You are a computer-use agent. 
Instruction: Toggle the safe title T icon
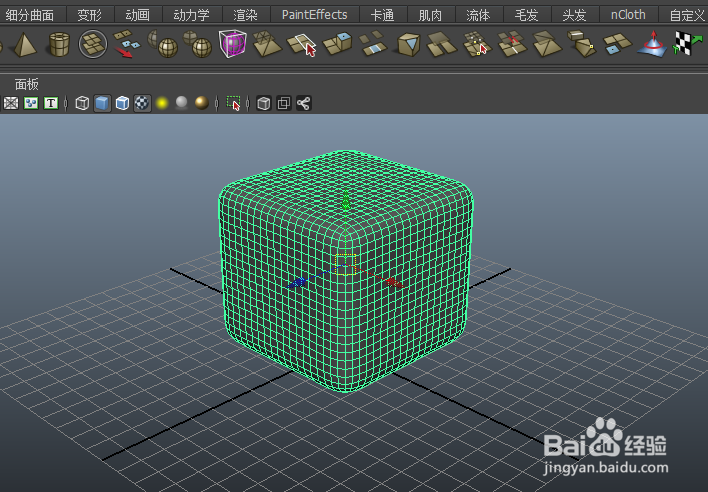pos(51,103)
